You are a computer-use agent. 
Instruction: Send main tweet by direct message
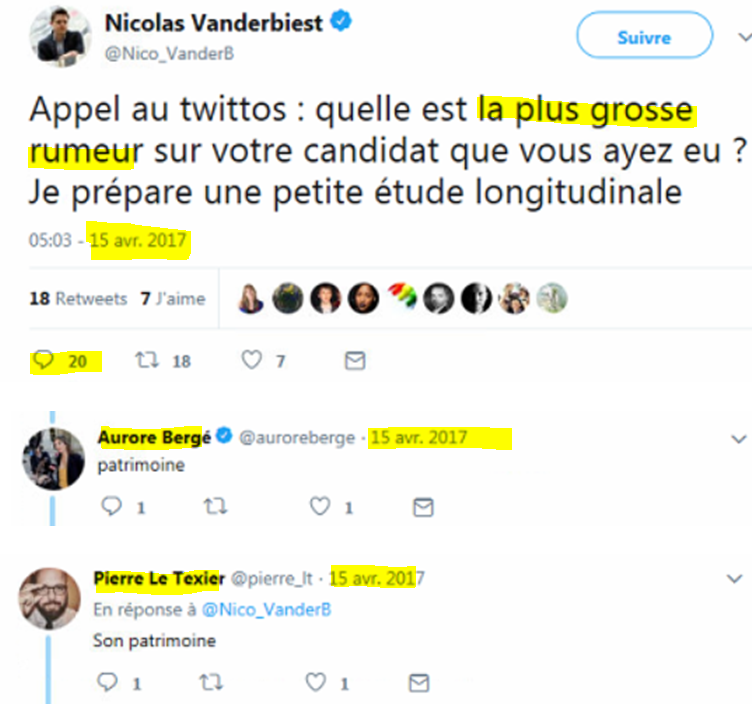pyautogui.click(x=354, y=361)
